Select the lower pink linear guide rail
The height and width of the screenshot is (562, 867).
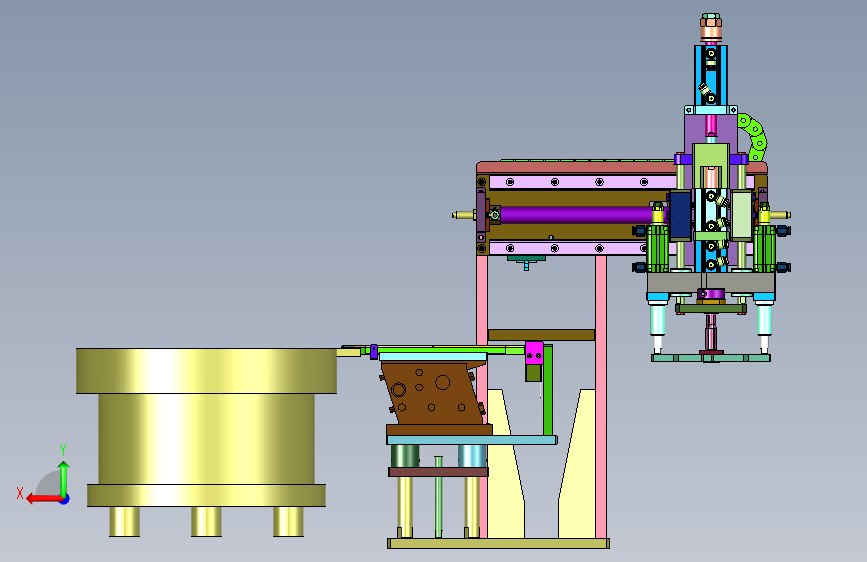(570, 248)
